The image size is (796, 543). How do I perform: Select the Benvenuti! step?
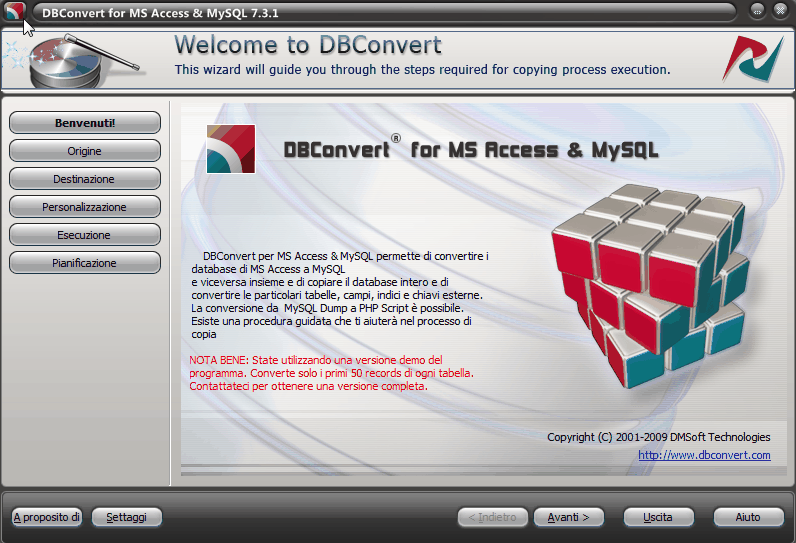[x=85, y=123]
